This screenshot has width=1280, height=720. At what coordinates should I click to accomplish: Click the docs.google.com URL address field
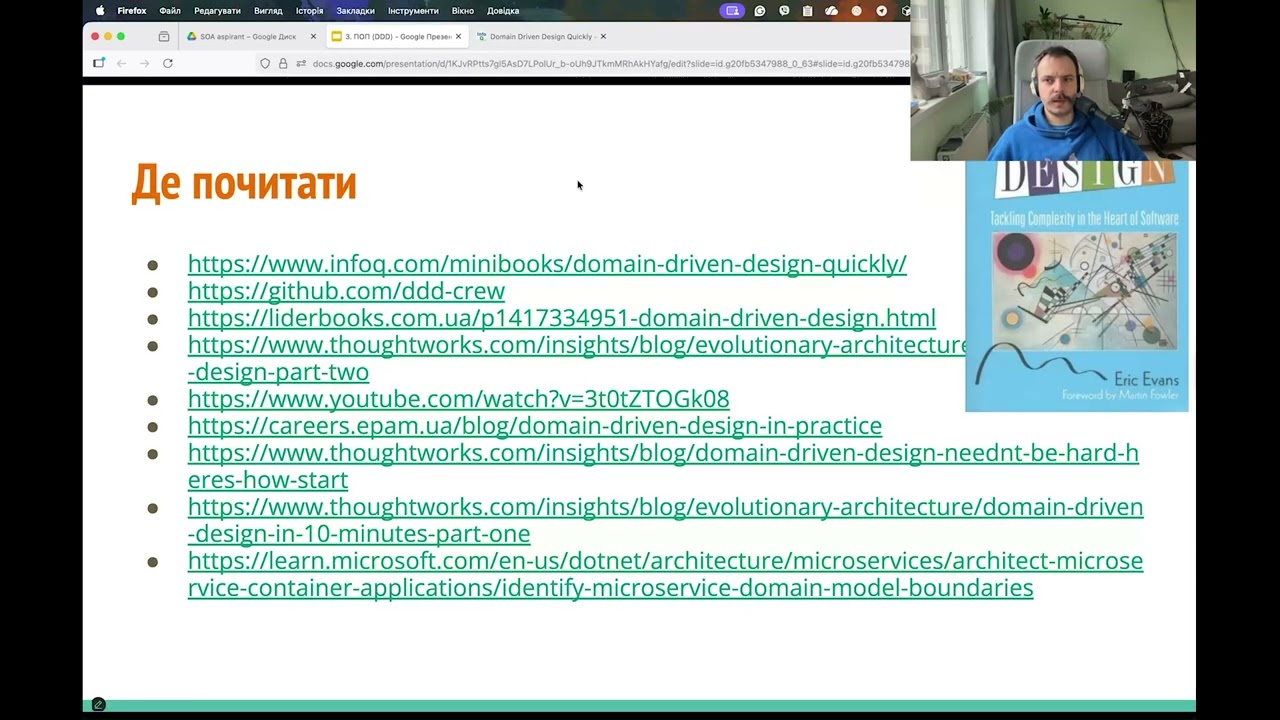point(610,63)
